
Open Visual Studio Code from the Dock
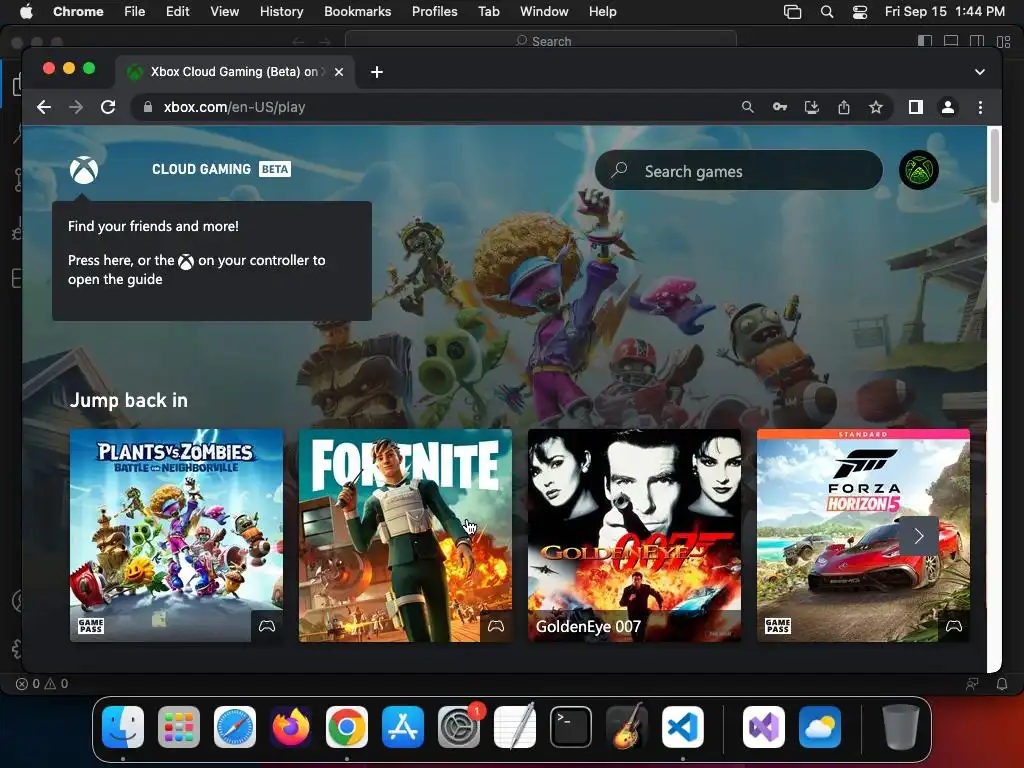pyautogui.click(x=682, y=727)
